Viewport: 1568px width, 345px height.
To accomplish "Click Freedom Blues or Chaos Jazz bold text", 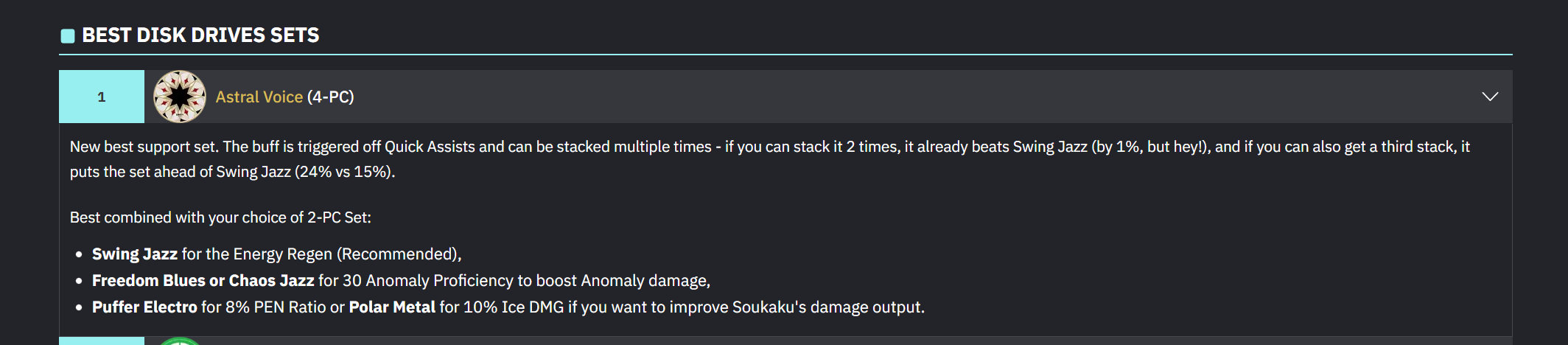I will click(203, 281).
